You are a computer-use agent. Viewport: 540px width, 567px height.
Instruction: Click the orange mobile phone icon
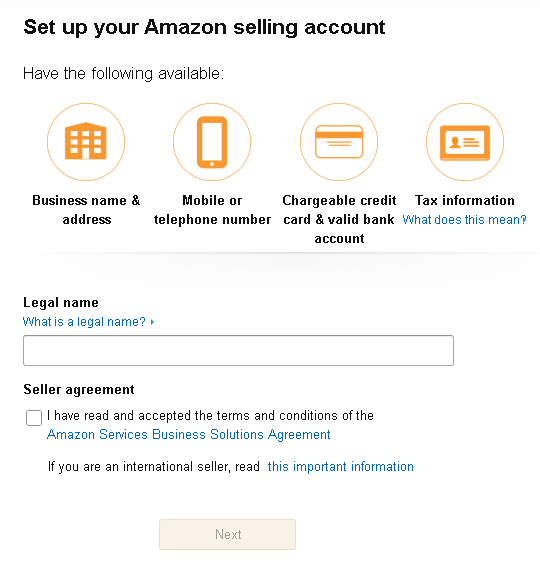[x=212, y=141]
